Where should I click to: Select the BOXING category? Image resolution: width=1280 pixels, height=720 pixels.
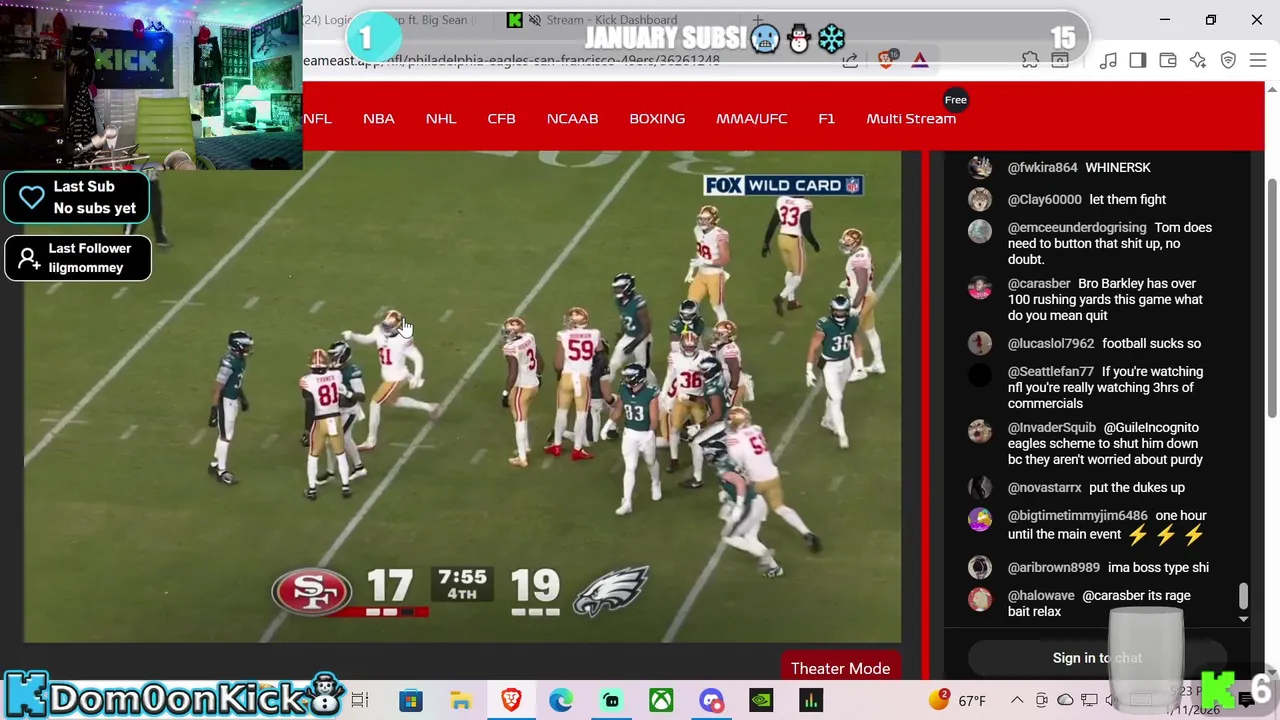657,118
